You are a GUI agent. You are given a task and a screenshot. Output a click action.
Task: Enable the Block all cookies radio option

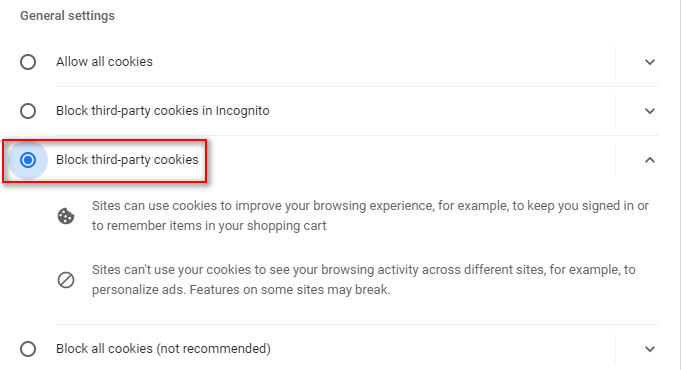tap(28, 349)
